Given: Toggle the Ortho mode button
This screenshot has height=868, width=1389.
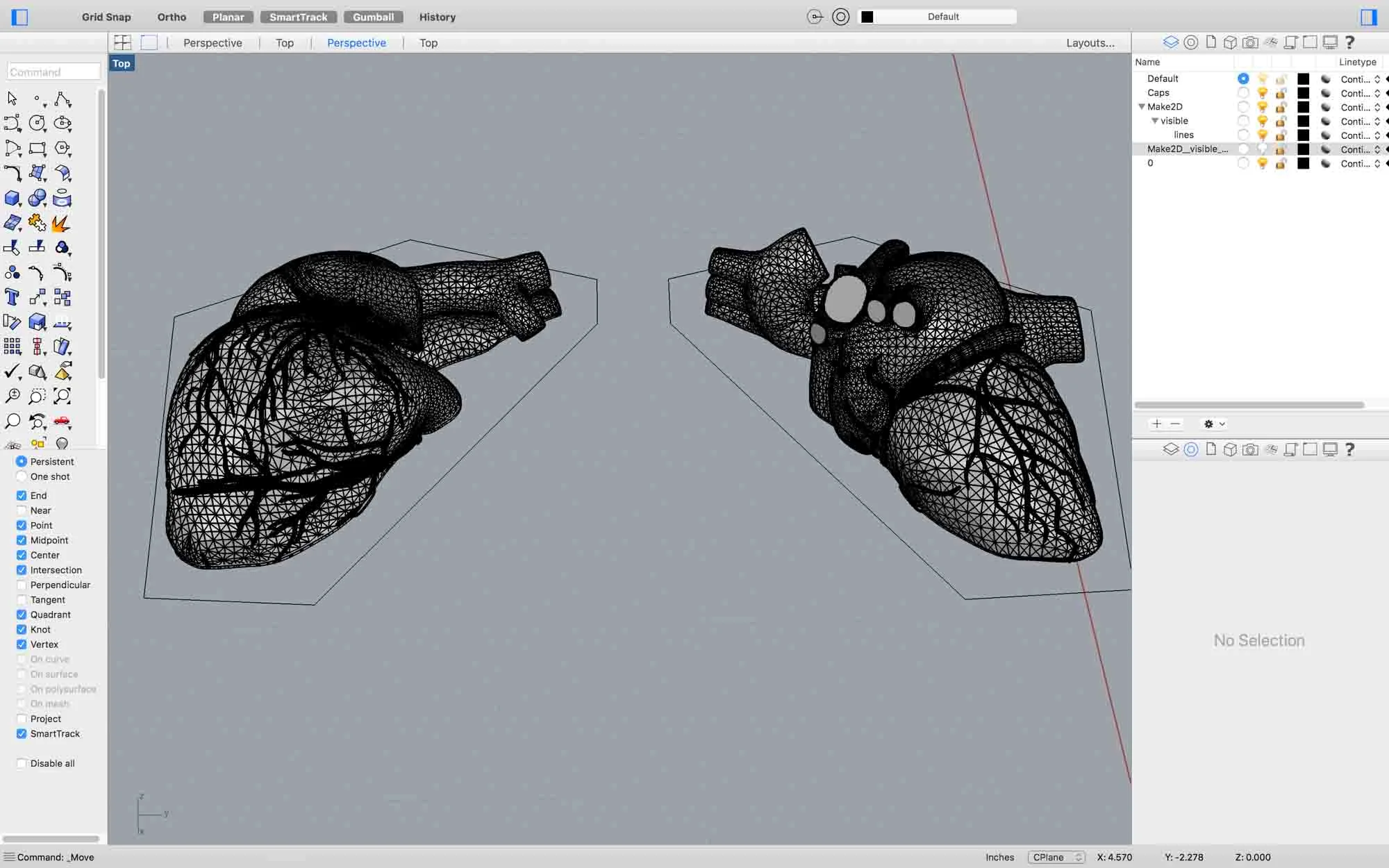Looking at the screenshot, I should tap(172, 17).
